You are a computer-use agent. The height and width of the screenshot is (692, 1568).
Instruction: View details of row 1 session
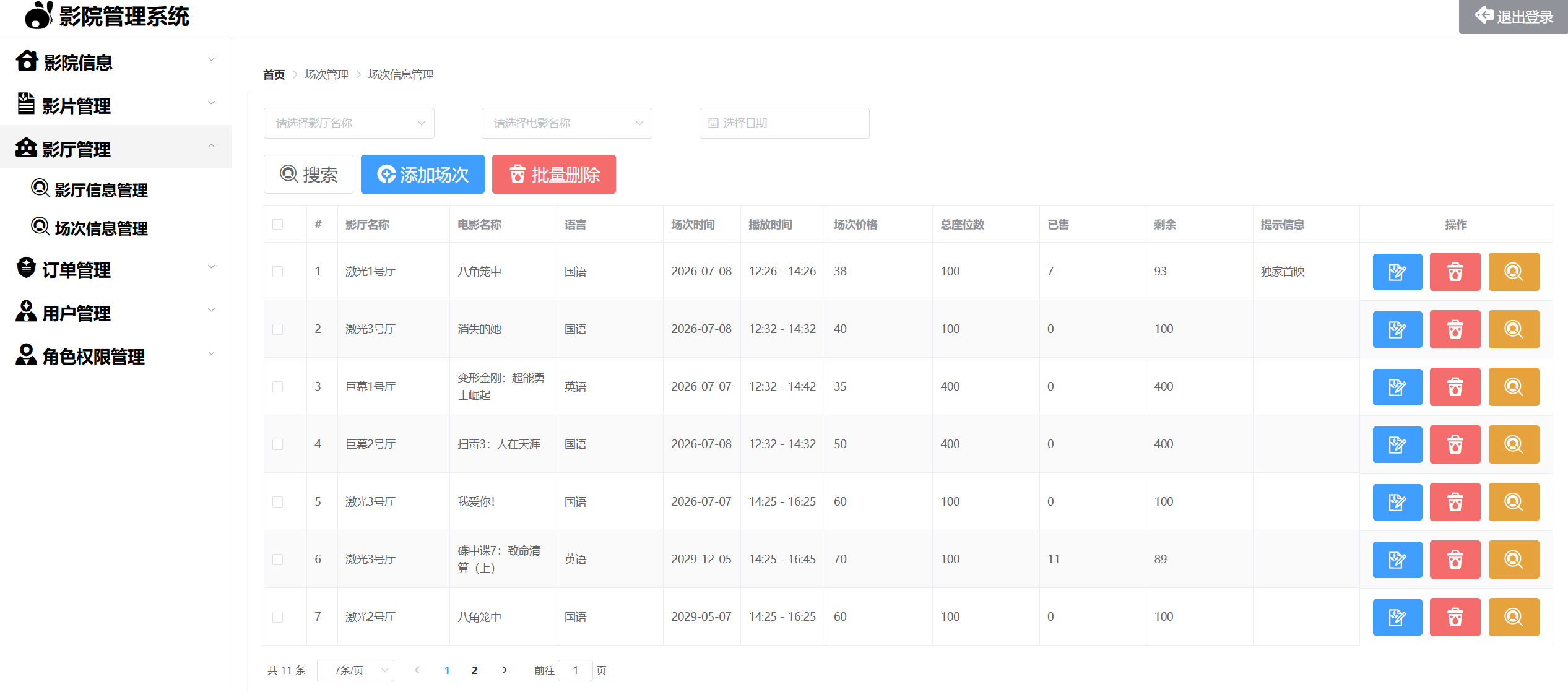coord(1514,272)
